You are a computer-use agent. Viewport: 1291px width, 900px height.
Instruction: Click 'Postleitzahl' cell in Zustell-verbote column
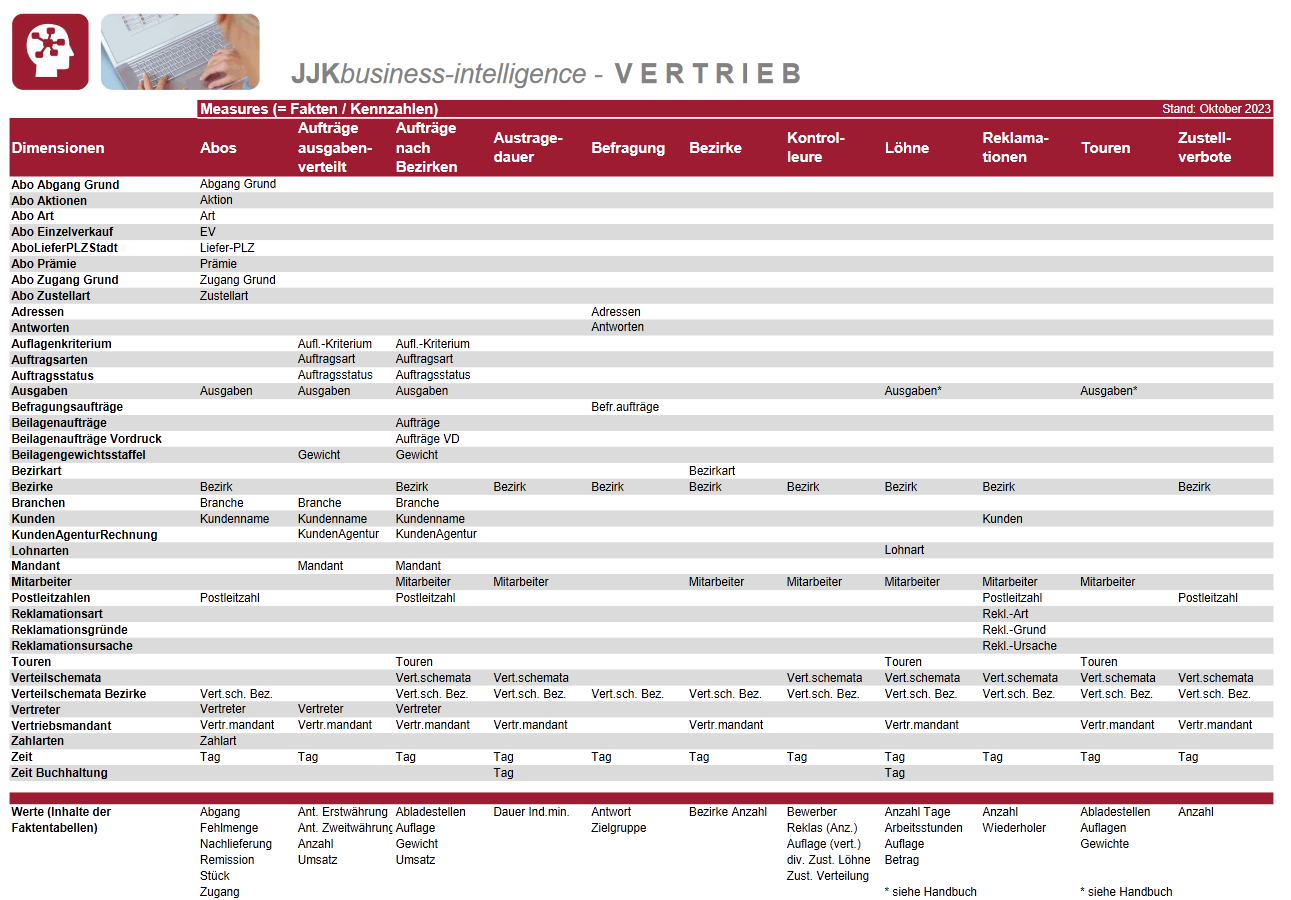click(1208, 598)
